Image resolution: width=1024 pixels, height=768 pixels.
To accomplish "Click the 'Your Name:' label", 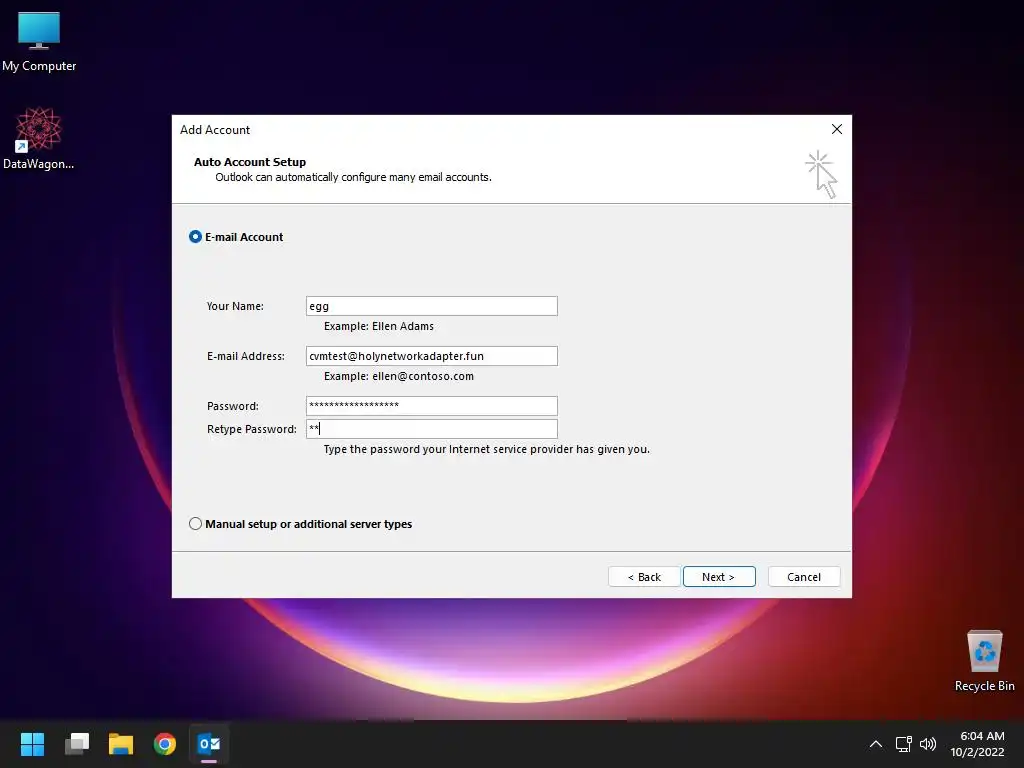I will (x=235, y=306).
